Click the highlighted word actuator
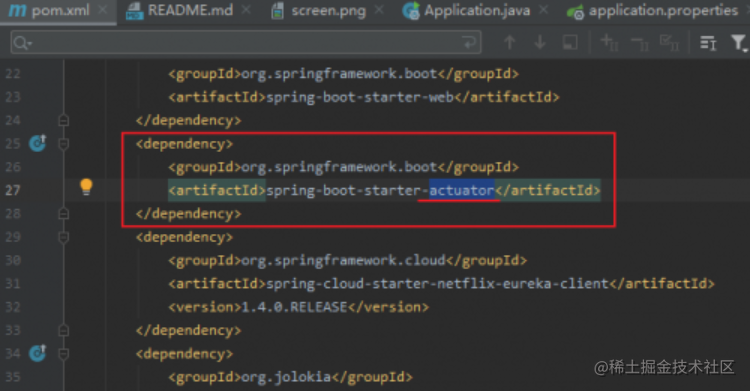Image resolution: width=750 pixels, height=391 pixels. click(x=462, y=190)
